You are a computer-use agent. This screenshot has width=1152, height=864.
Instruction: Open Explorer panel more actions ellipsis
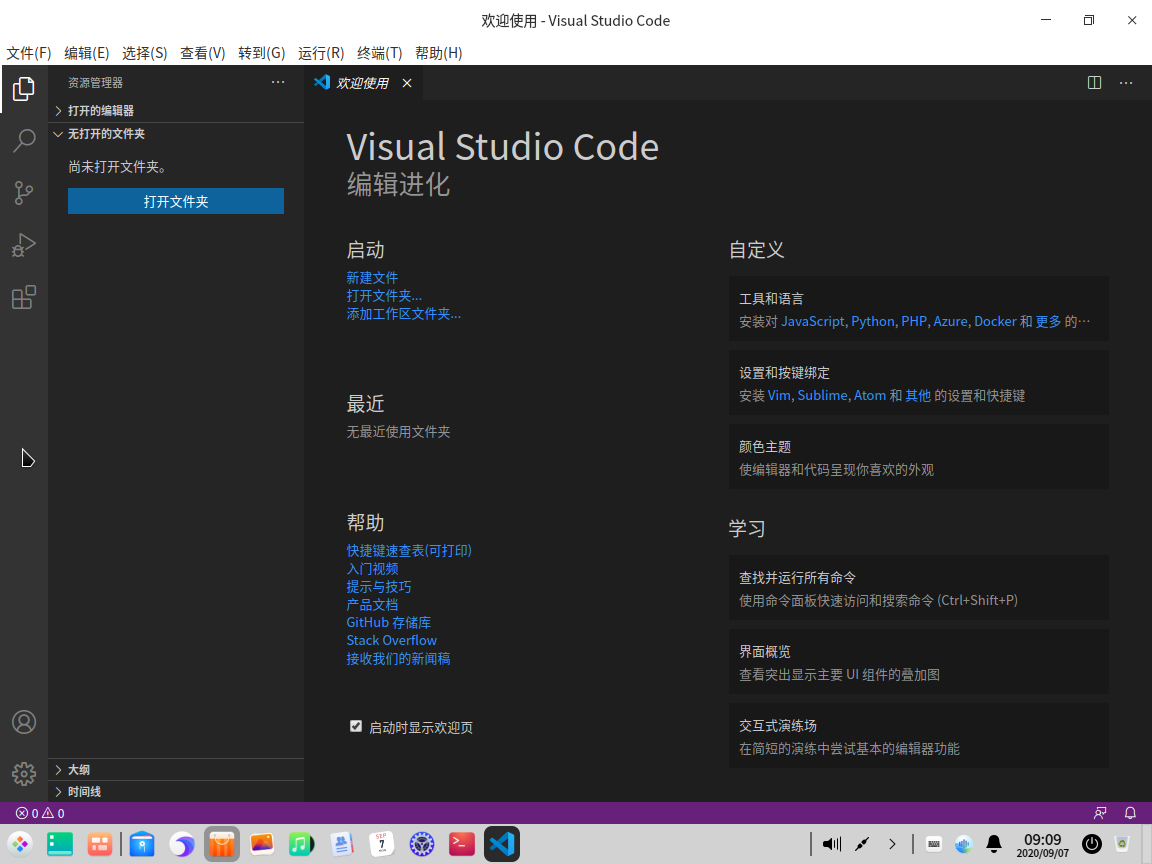click(278, 82)
